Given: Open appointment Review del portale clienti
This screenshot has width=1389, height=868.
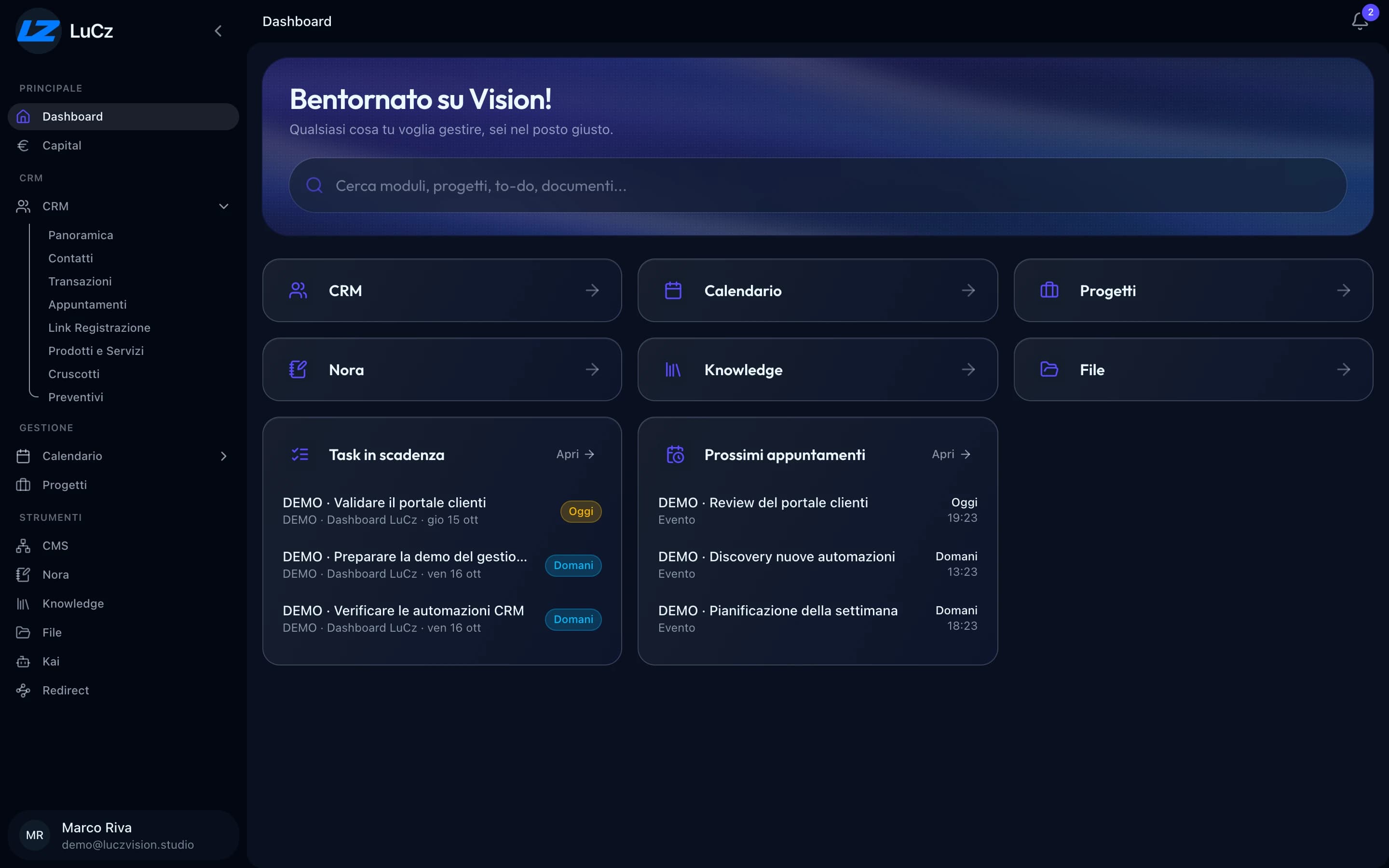Looking at the screenshot, I should [x=817, y=510].
